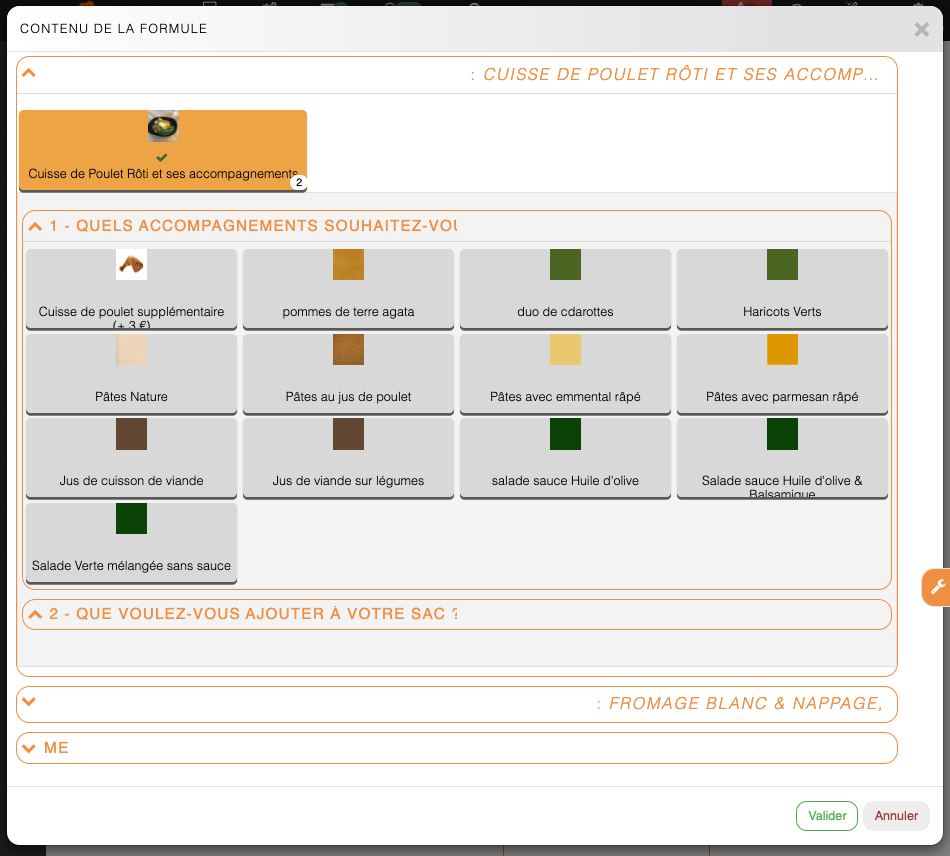Click the roasted chicken dish thumbnail
The image size is (950, 856).
pos(163,126)
